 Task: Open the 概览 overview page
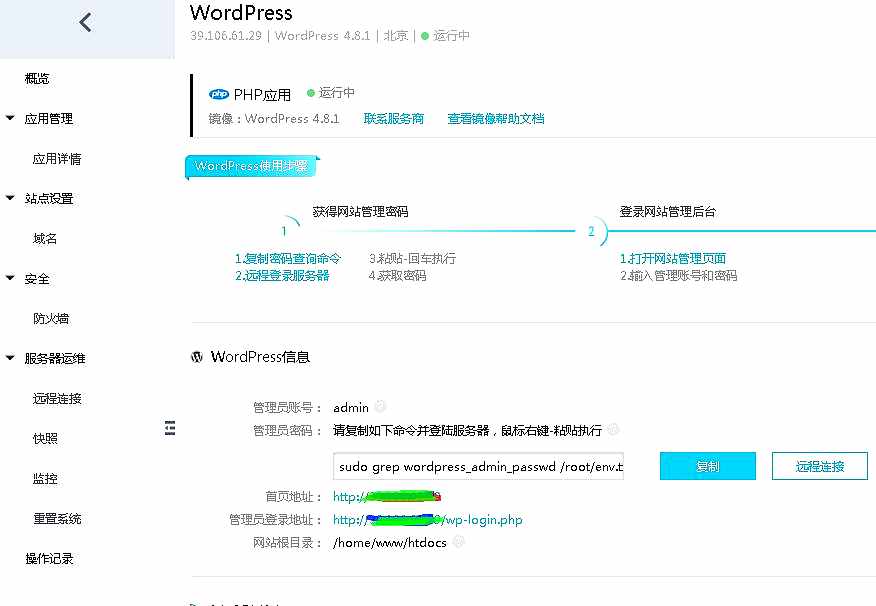tap(37, 79)
